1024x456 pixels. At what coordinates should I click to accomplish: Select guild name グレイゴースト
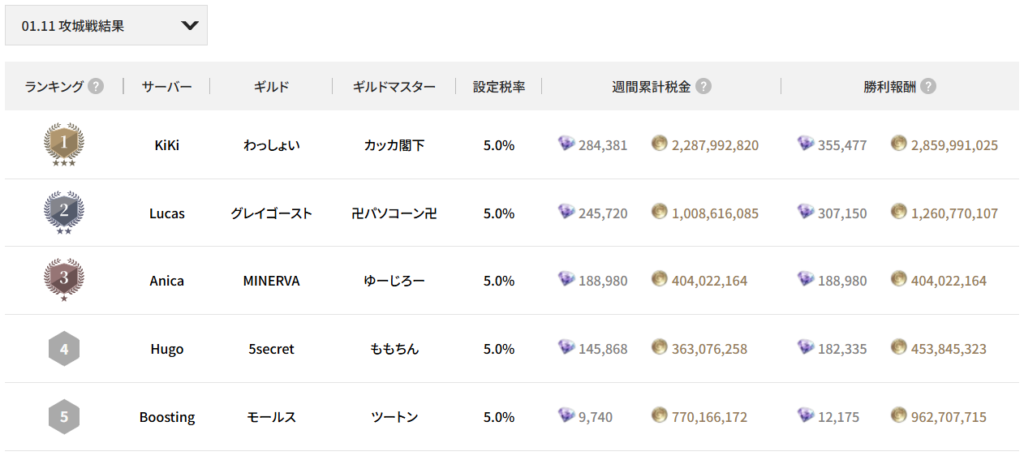[x=271, y=213]
